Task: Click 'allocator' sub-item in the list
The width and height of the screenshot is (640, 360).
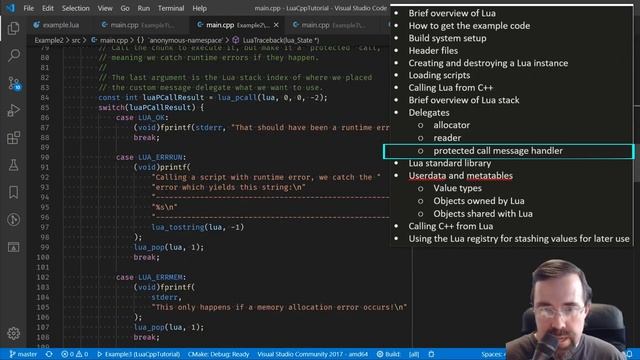Action: coord(451,125)
